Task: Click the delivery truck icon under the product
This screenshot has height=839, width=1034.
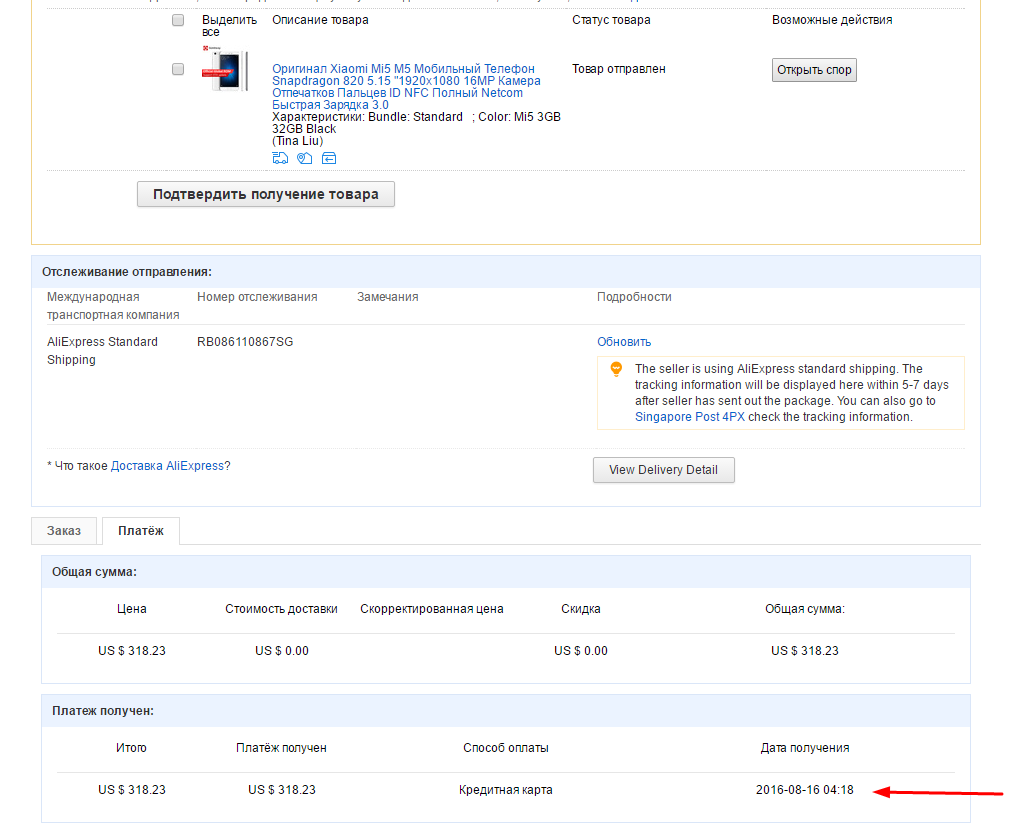Action: click(x=280, y=158)
